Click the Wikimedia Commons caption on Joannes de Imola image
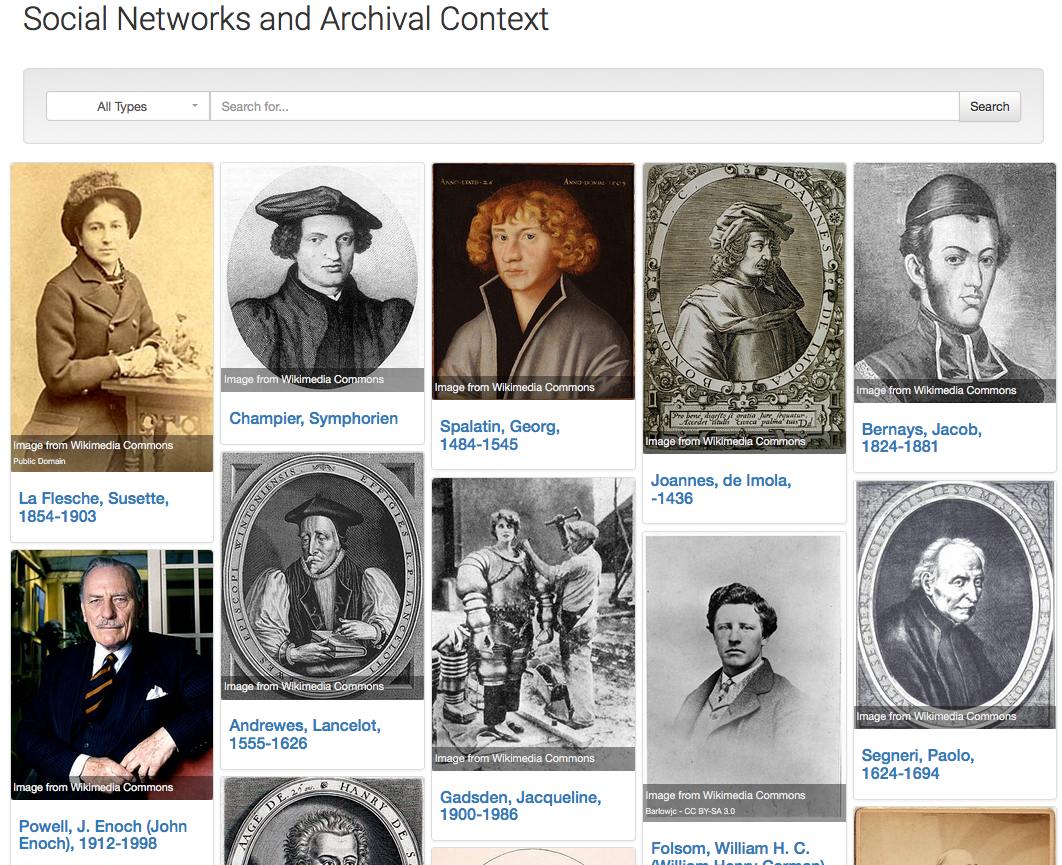This screenshot has height=865, width=1062. 725,441
